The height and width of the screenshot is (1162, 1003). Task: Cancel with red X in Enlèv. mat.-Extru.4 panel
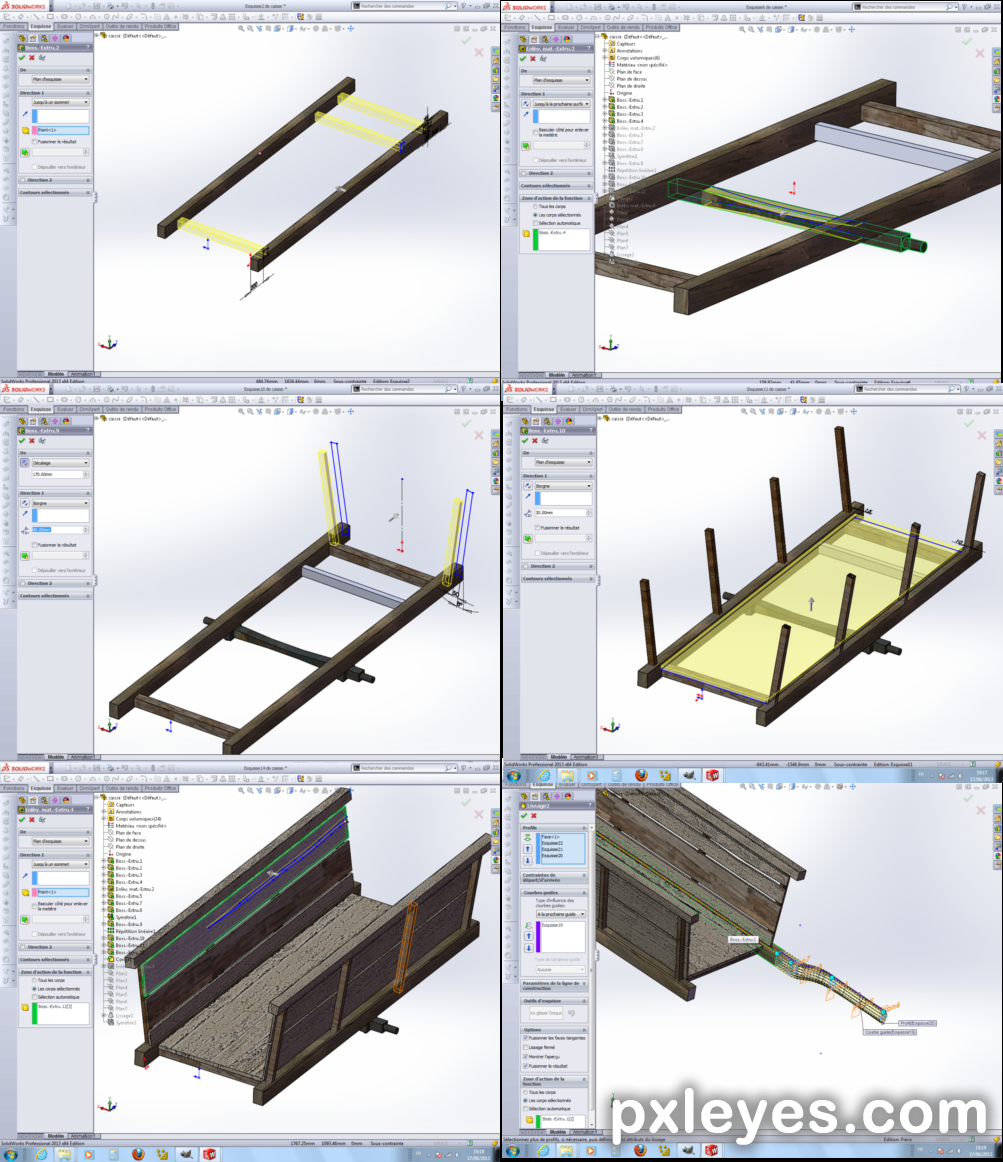(32, 820)
